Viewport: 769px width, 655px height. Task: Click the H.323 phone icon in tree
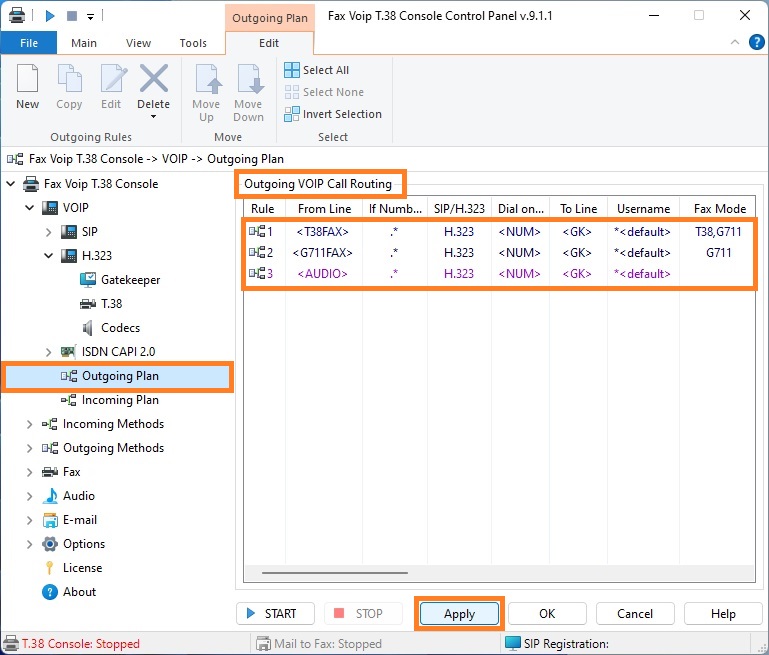point(69,256)
